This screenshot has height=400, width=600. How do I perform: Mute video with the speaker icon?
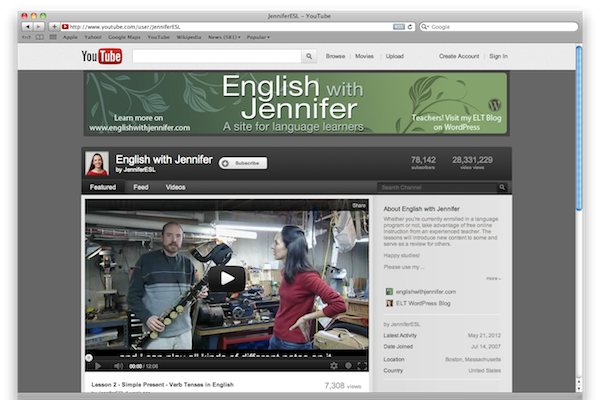click(x=118, y=366)
